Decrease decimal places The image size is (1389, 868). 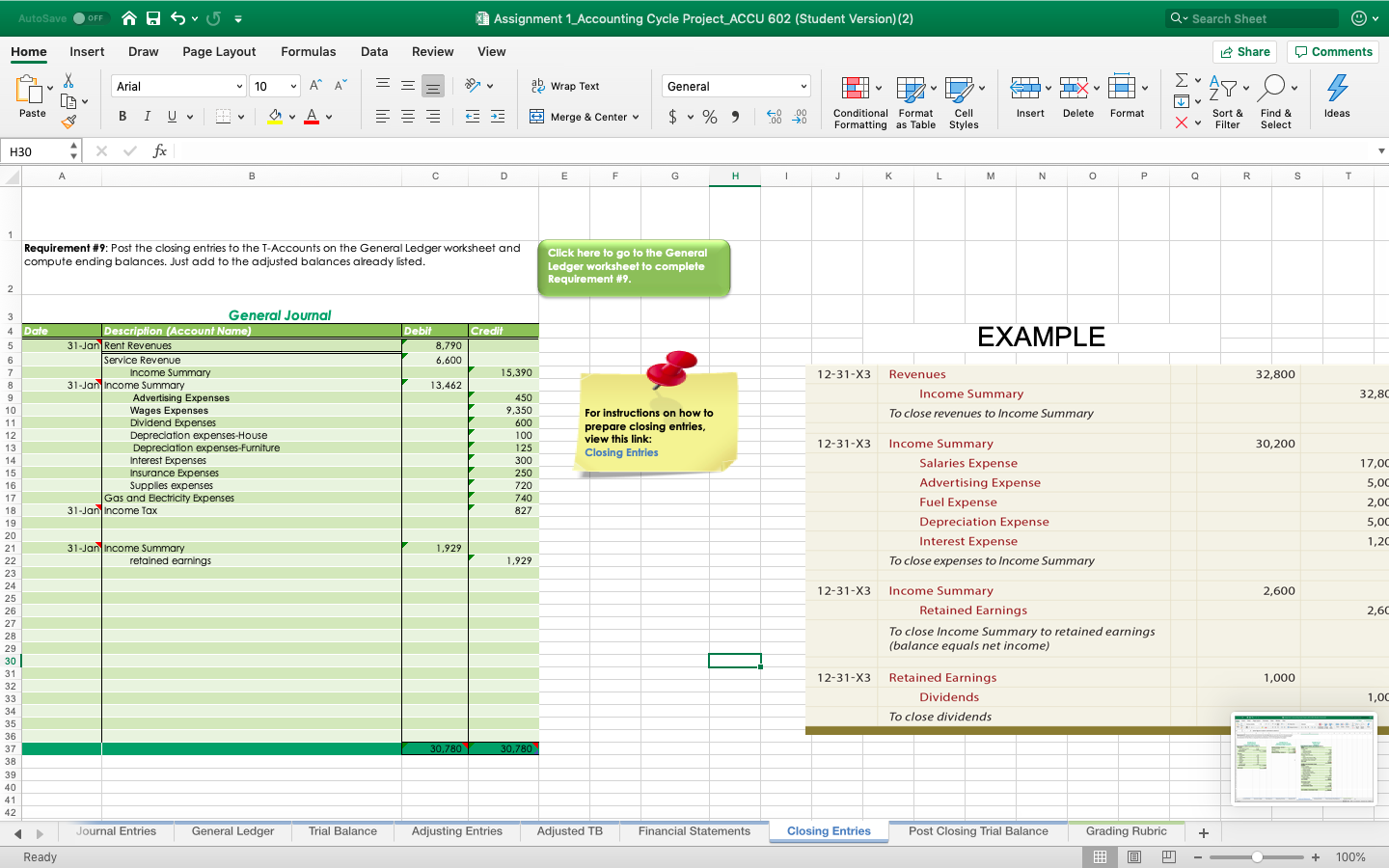(800, 117)
